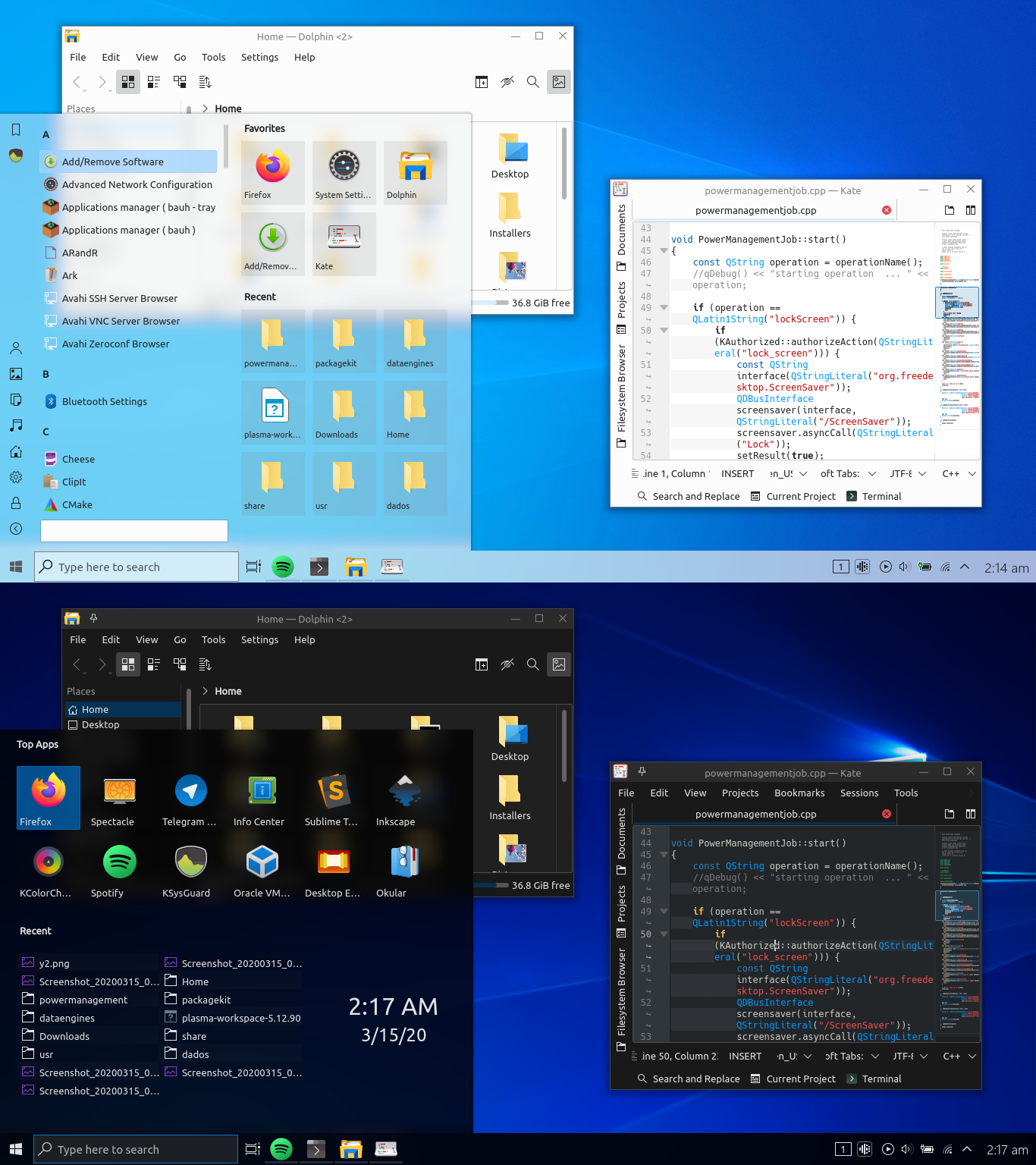Viewport: 1036px width, 1165px height.
Task: Click the minimap scrollbar in dark Kate editor
Action: pos(958,933)
